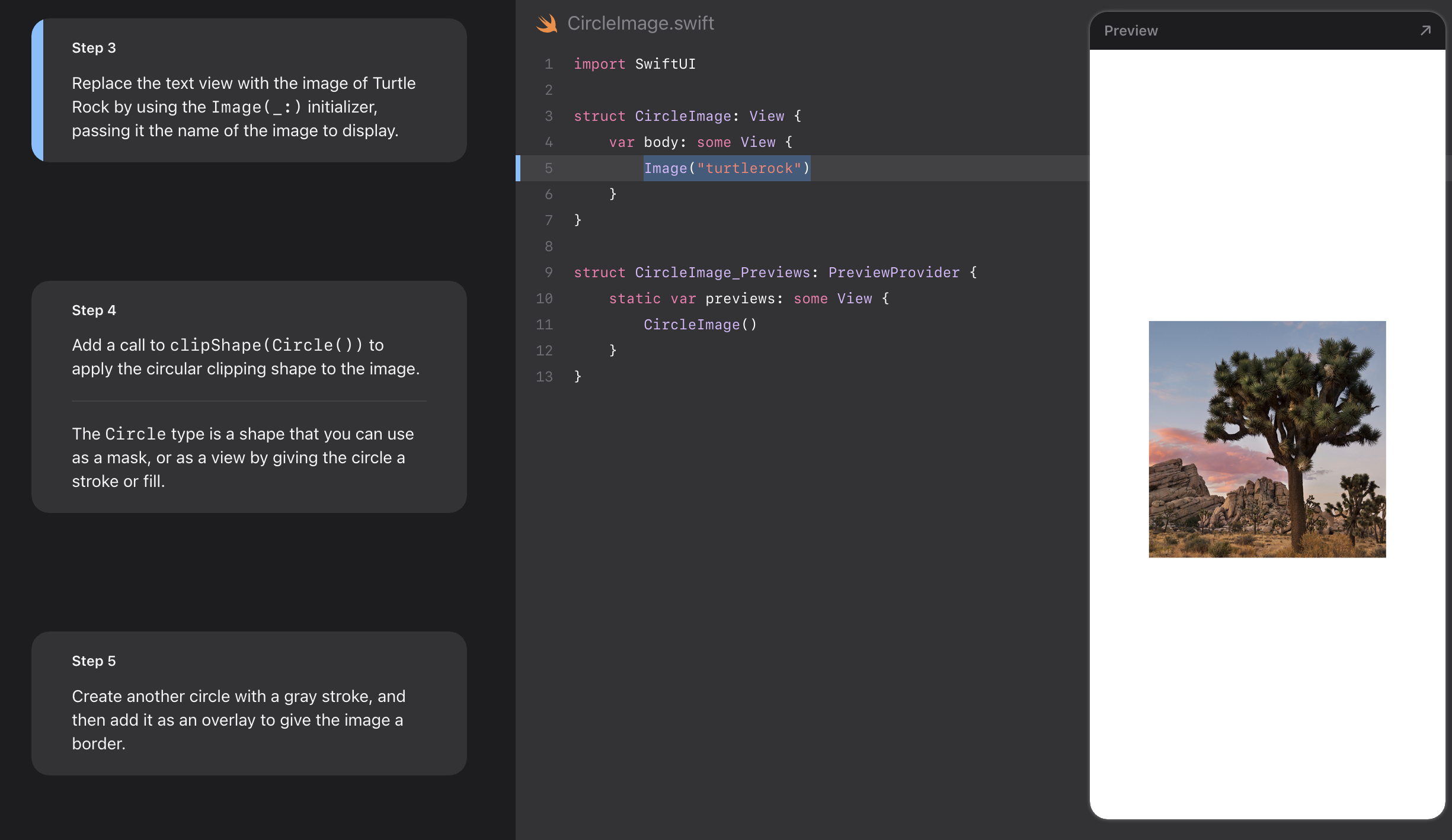Click line number 5 in the gutter
The width and height of the screenshot is (1452, 840).
(x=549, y=168)
